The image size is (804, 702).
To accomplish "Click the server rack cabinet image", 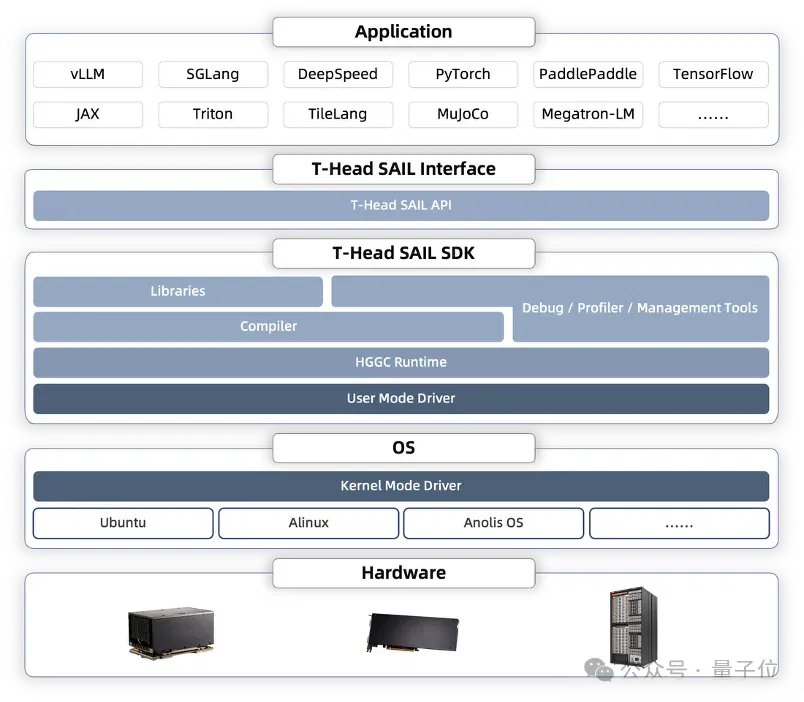I will point(633,626).
